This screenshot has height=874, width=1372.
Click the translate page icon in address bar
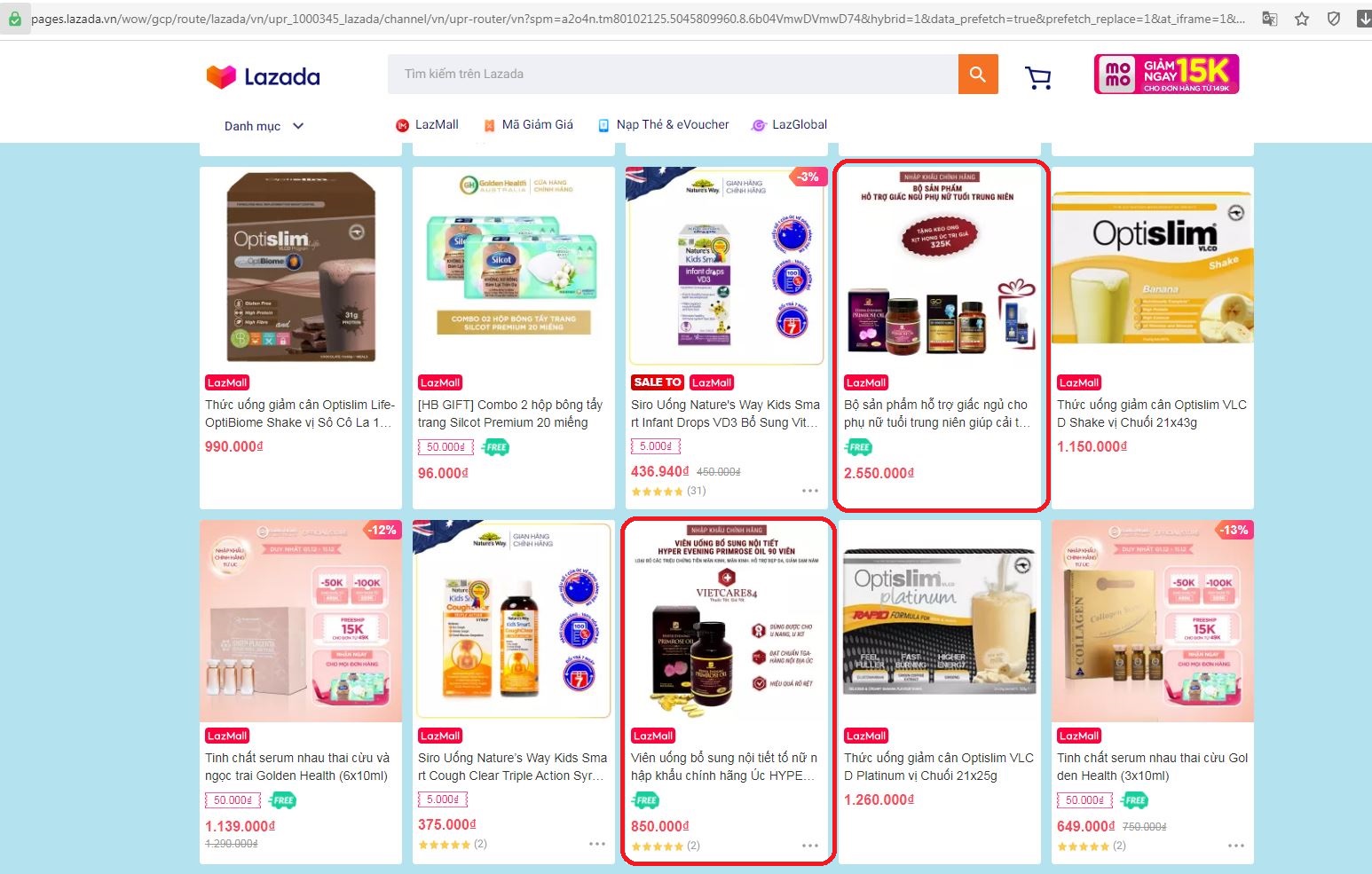coord(1270,19)
